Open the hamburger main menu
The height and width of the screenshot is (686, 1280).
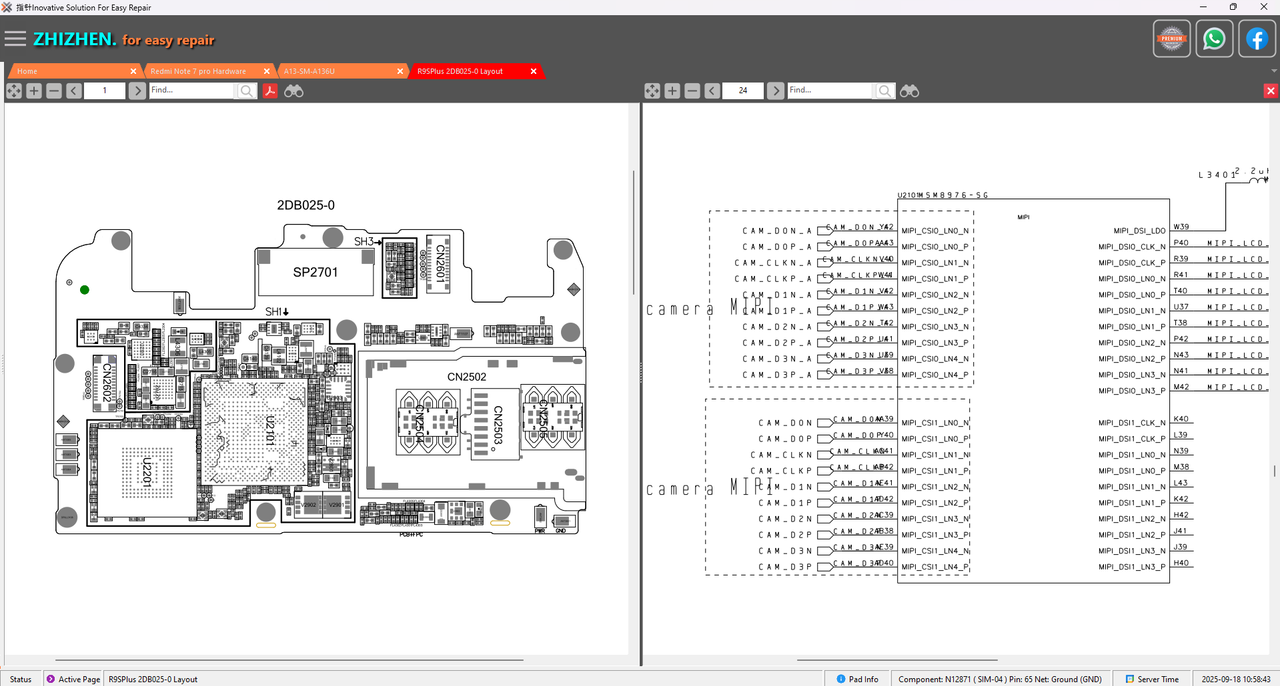[15, 39]
